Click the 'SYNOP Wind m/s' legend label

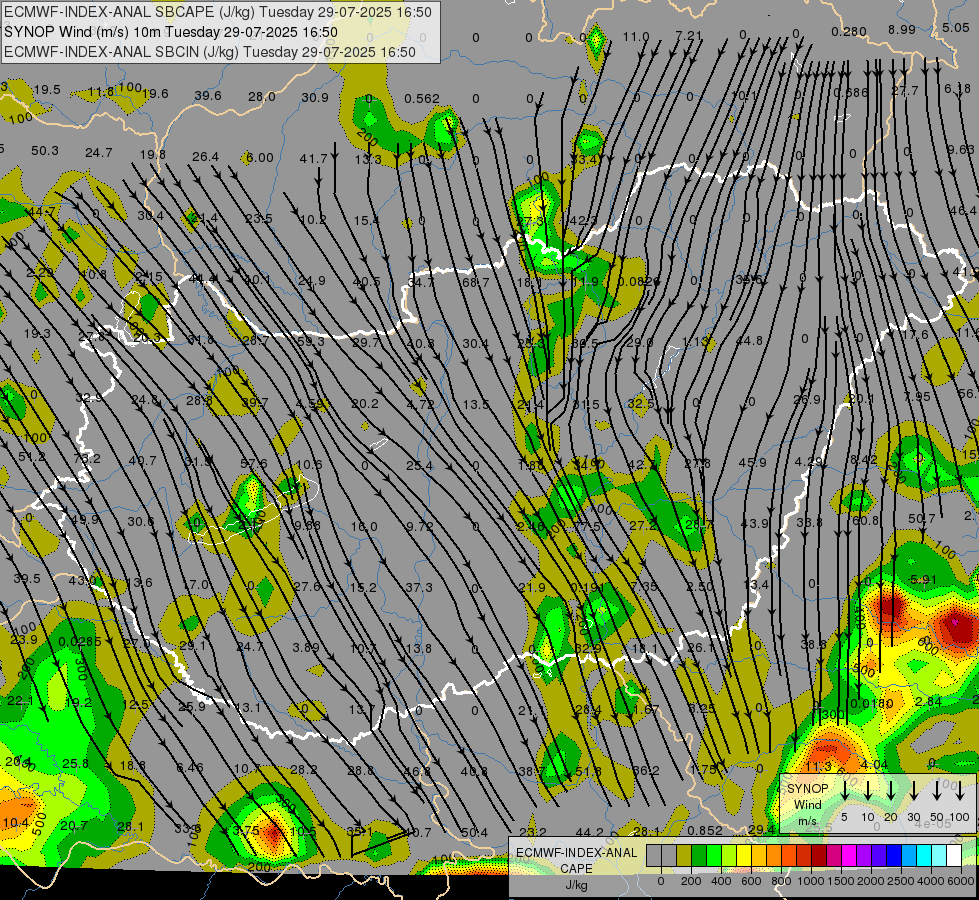click(807, 804)
